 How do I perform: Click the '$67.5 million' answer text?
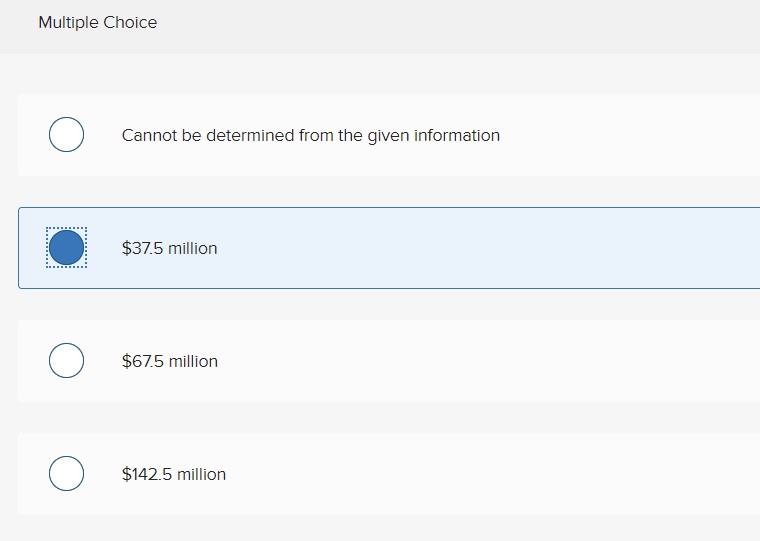click(169, 361)
